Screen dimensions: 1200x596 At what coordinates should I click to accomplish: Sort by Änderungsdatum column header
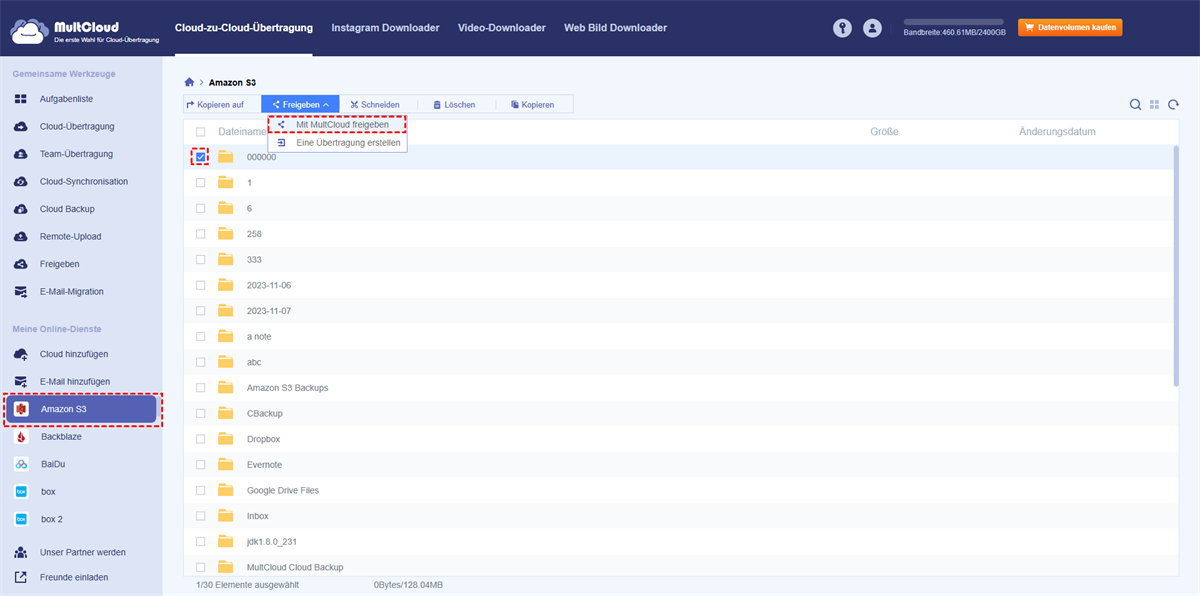[1057, 132]
